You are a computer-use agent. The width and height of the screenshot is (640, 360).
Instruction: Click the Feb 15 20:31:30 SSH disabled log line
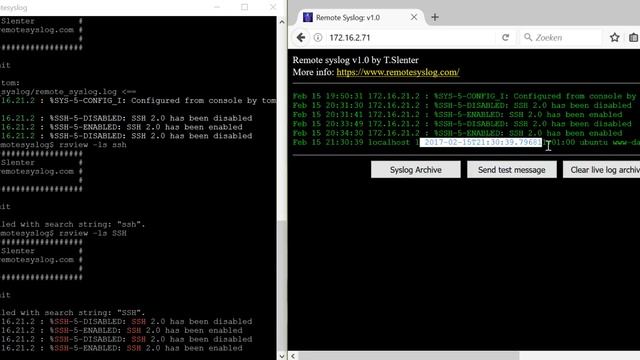pyautogui.click(x=462, y=105)
